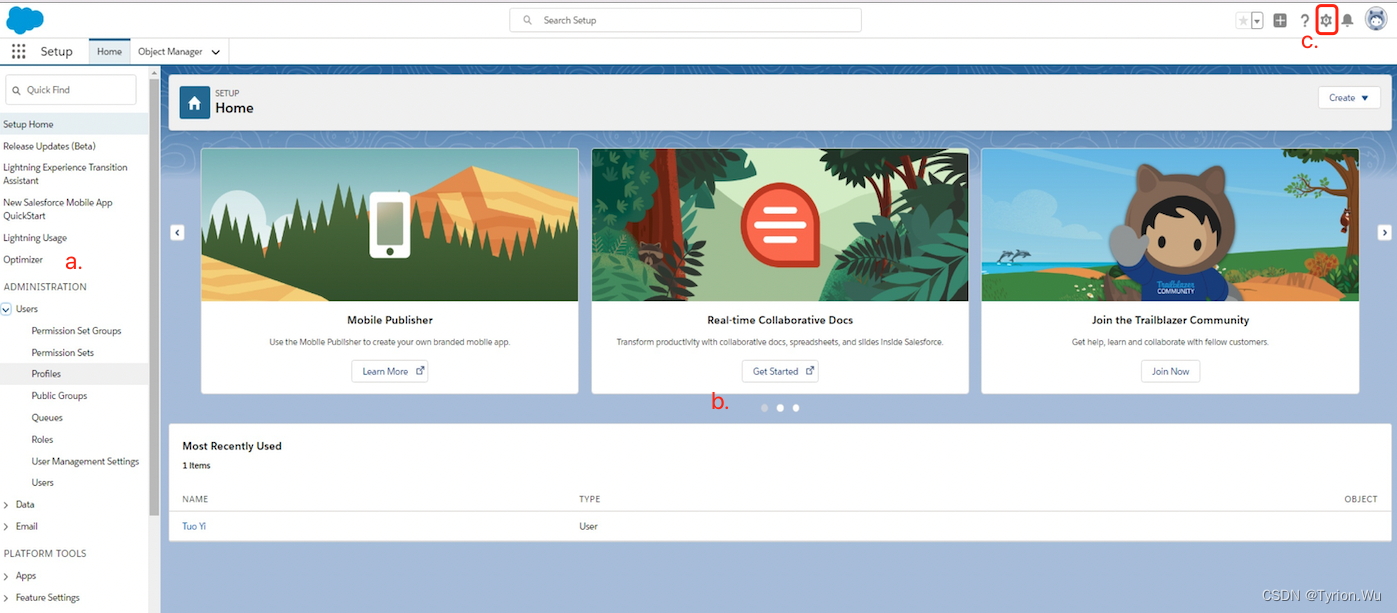Click the NAME column header
The height and width of the screenshot is (613, 1397).
[195, 499]
